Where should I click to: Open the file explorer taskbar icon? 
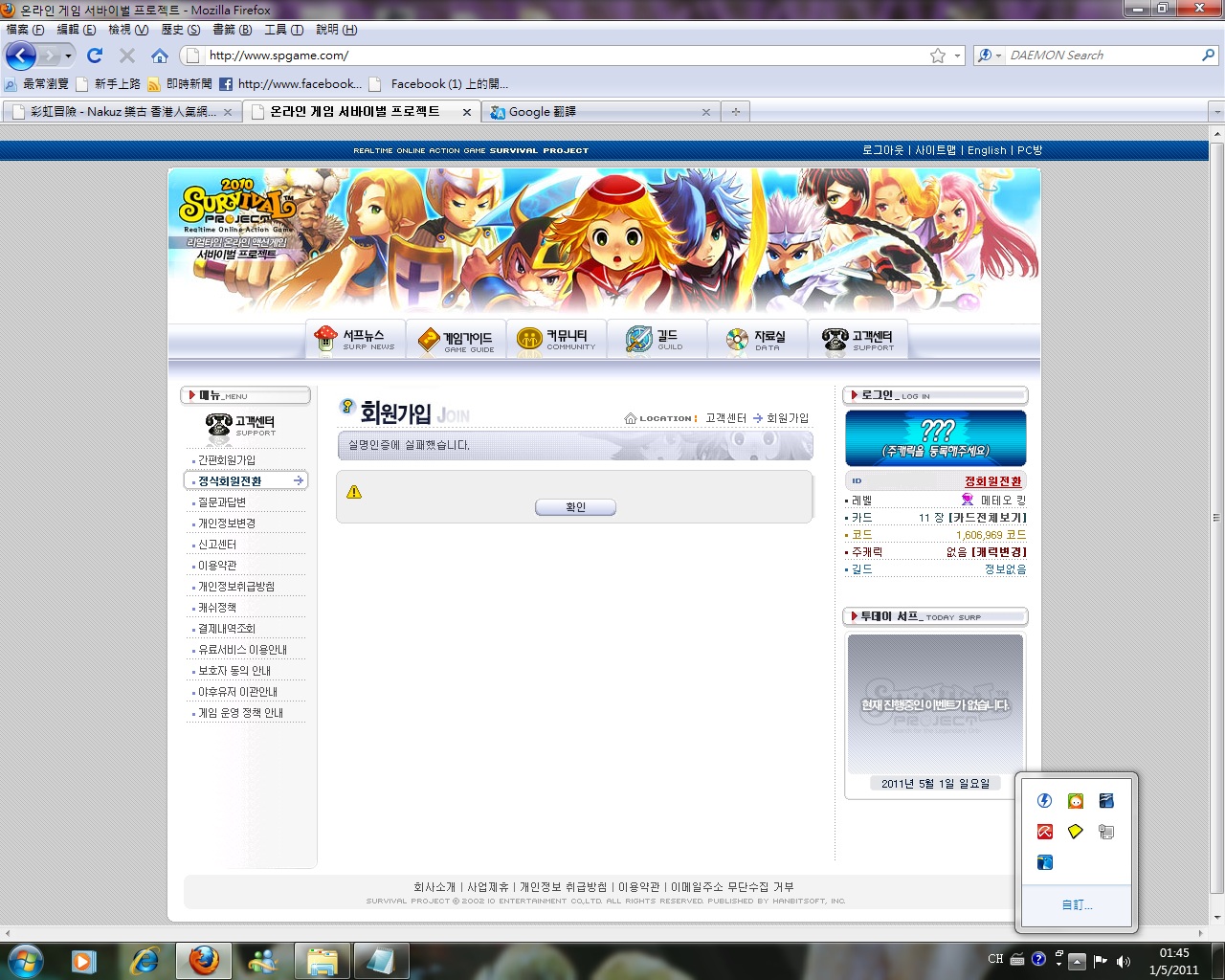coord(322,961)
